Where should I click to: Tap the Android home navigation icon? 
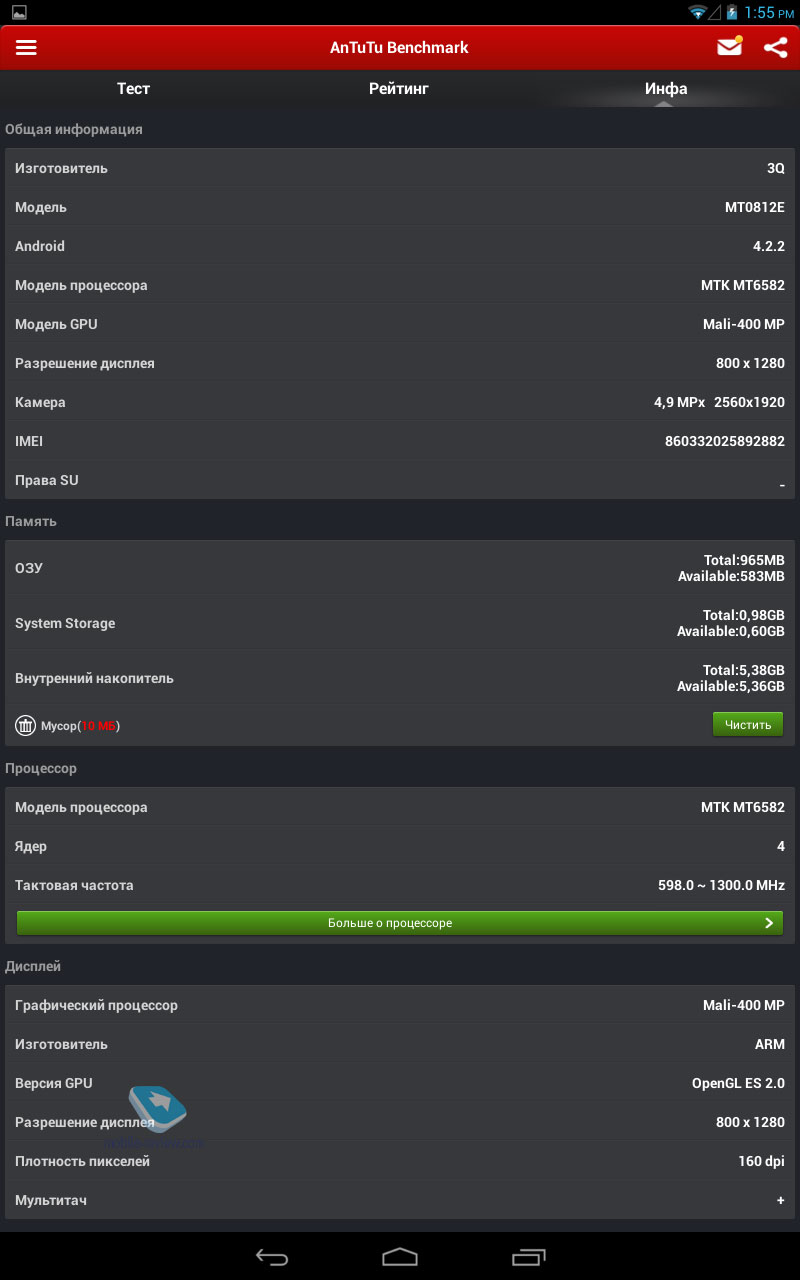click(400, 1257)
